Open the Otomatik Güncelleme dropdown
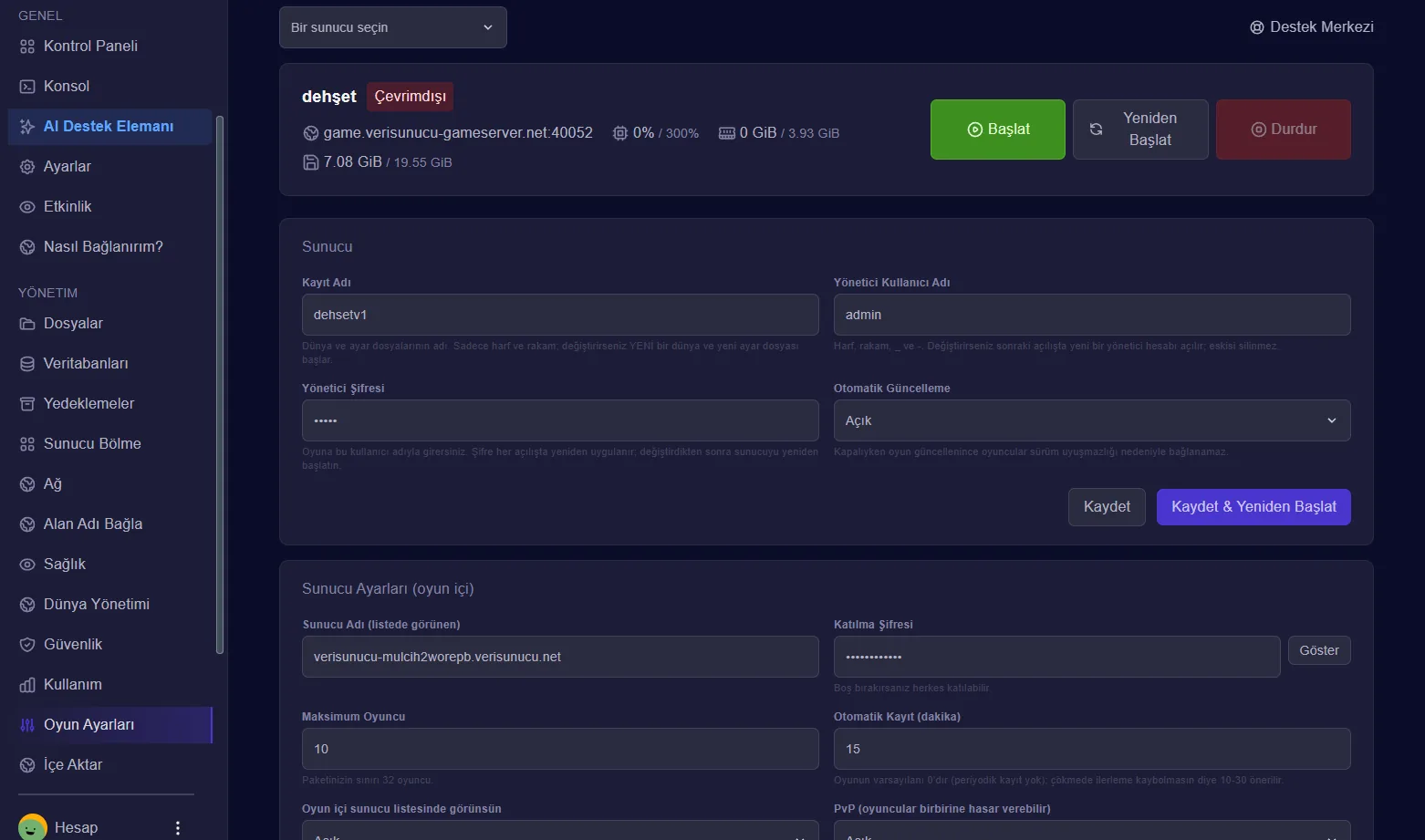 coord(1092,420)
